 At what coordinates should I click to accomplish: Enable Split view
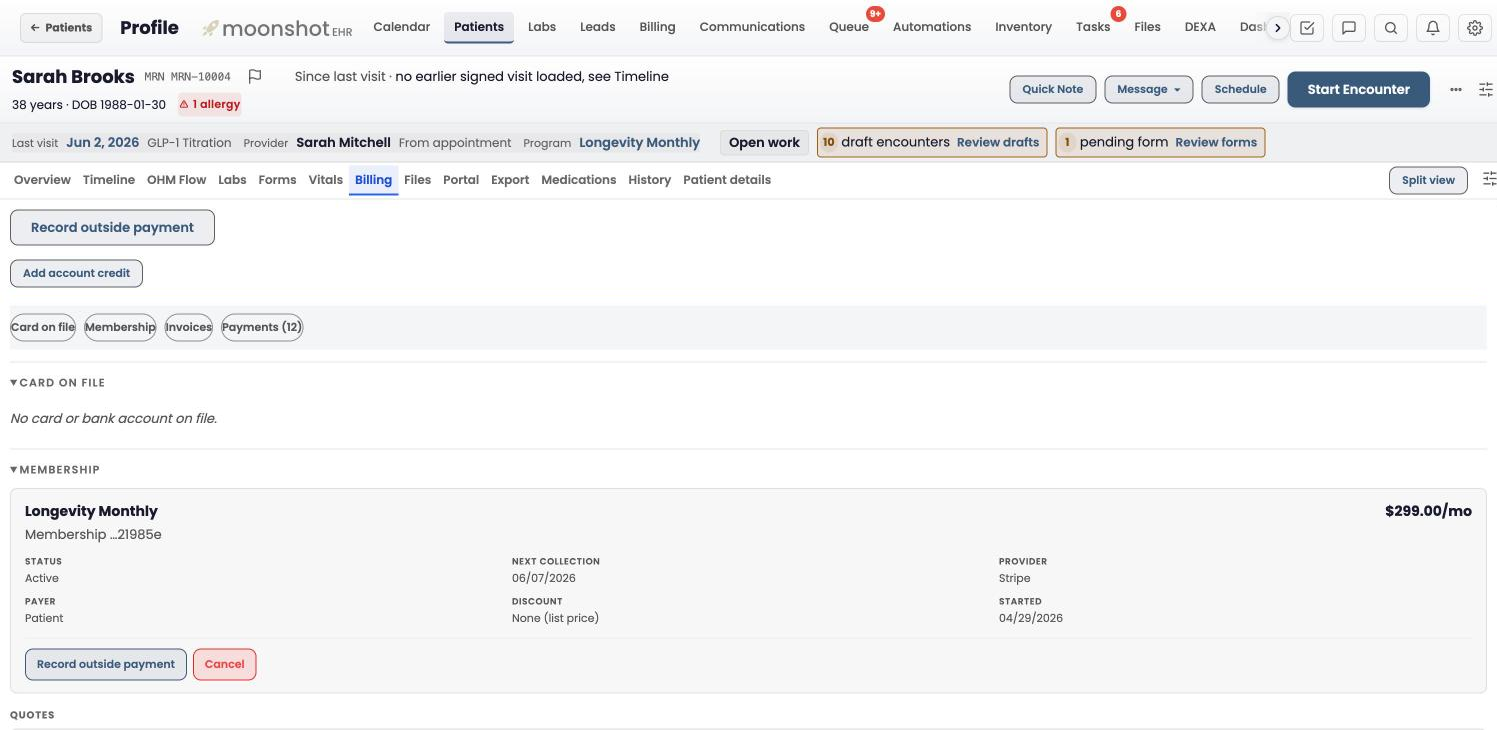(1428, 180)
